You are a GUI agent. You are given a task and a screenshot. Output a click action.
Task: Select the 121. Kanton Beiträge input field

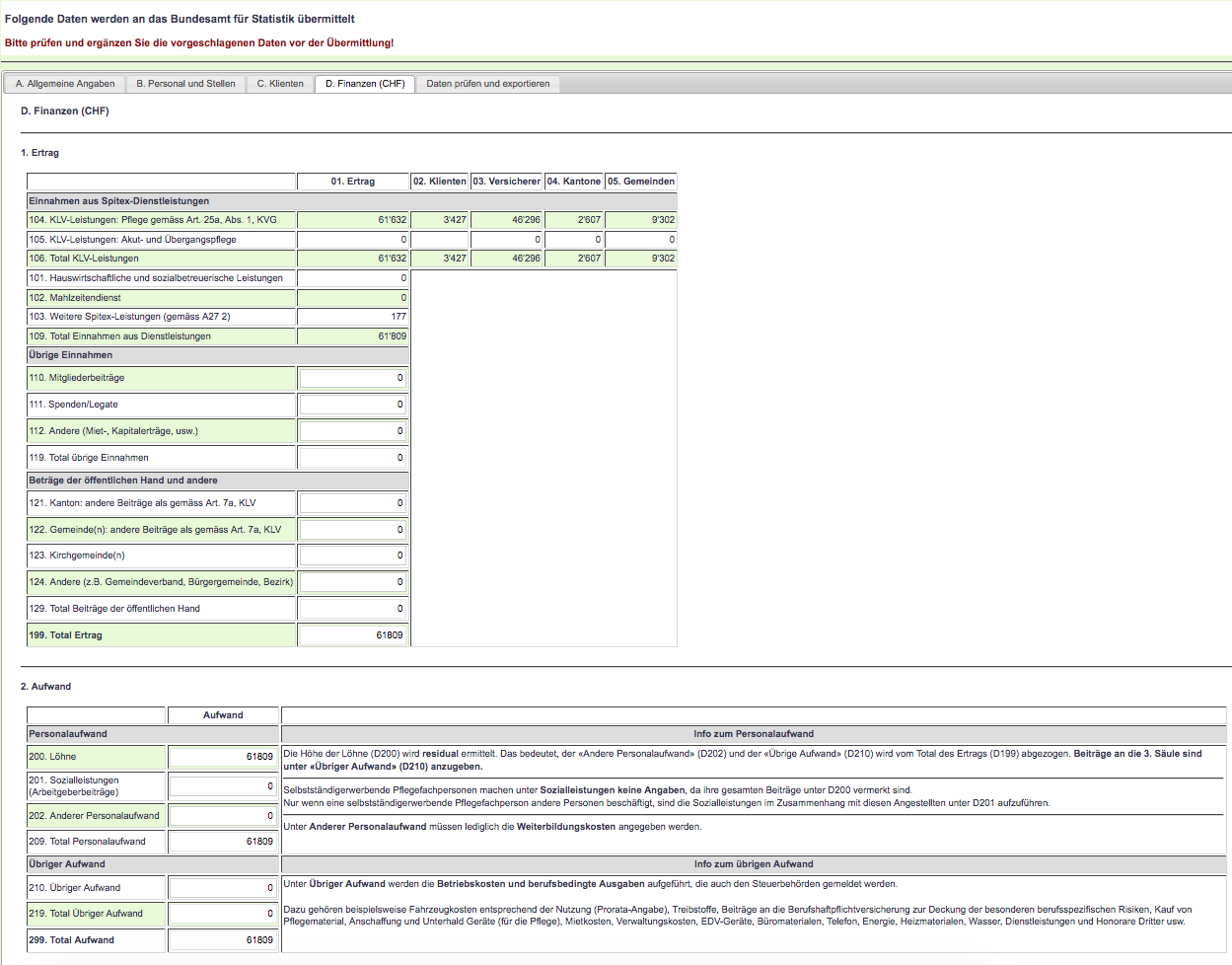coord(353,503)
